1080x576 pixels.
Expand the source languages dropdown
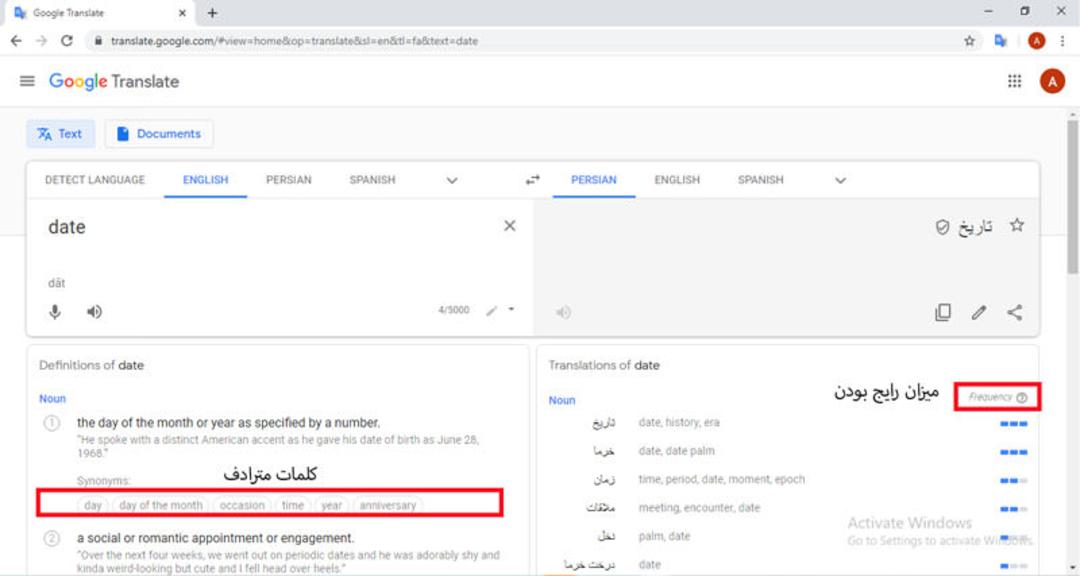(452, 181)
